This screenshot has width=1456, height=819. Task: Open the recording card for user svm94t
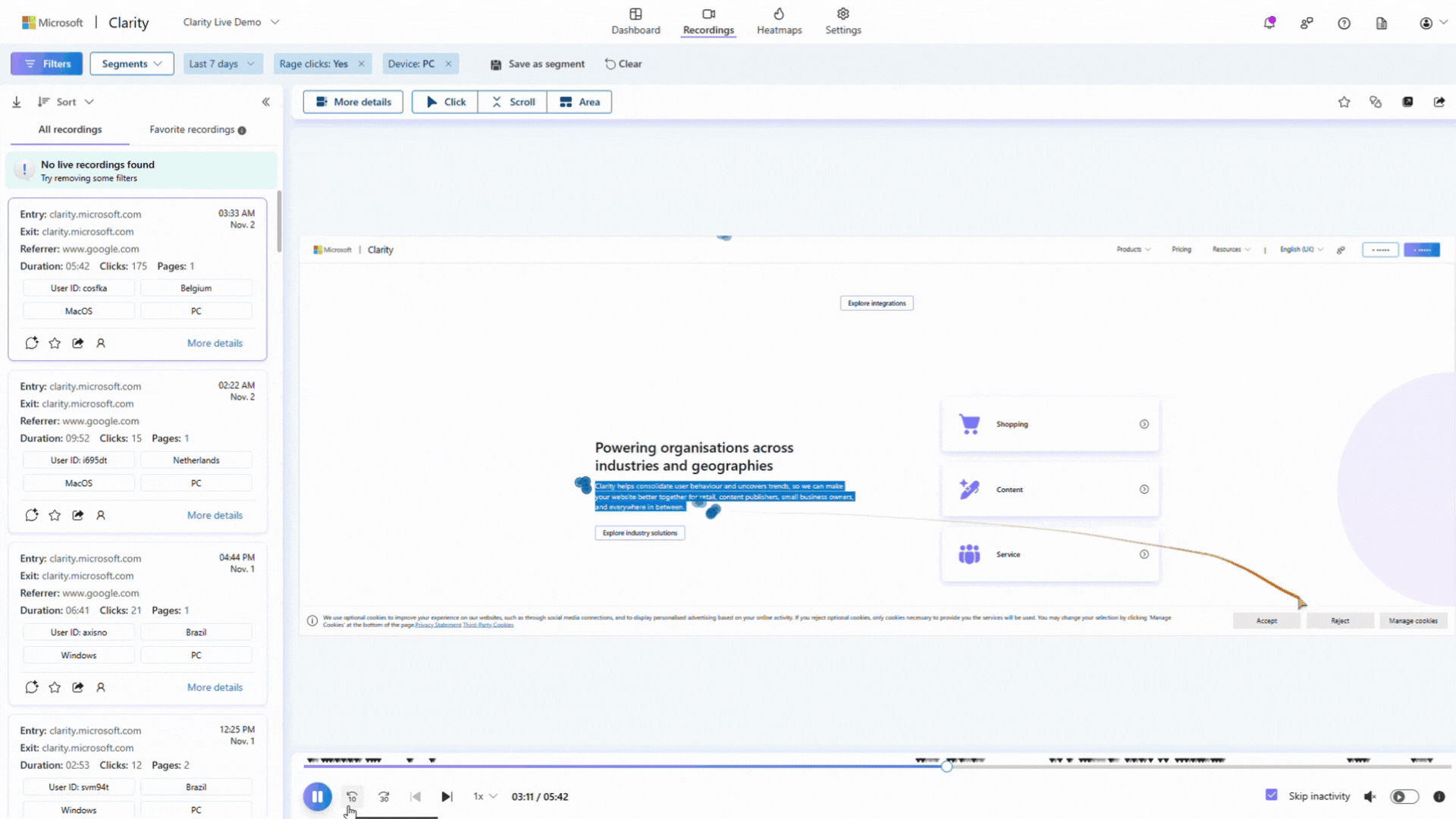pyautogui.click(x=137, y=766)
